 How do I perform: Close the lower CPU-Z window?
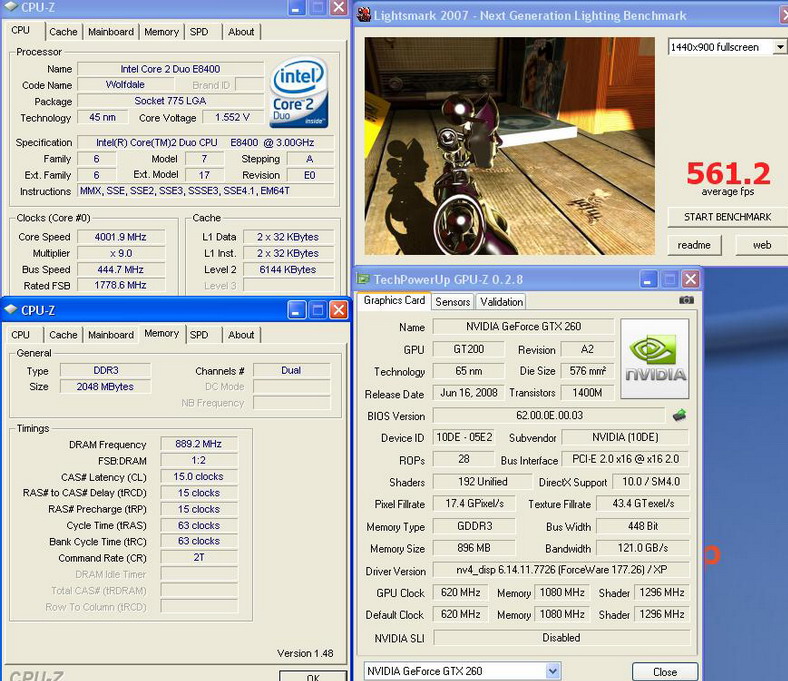point(339,311)
